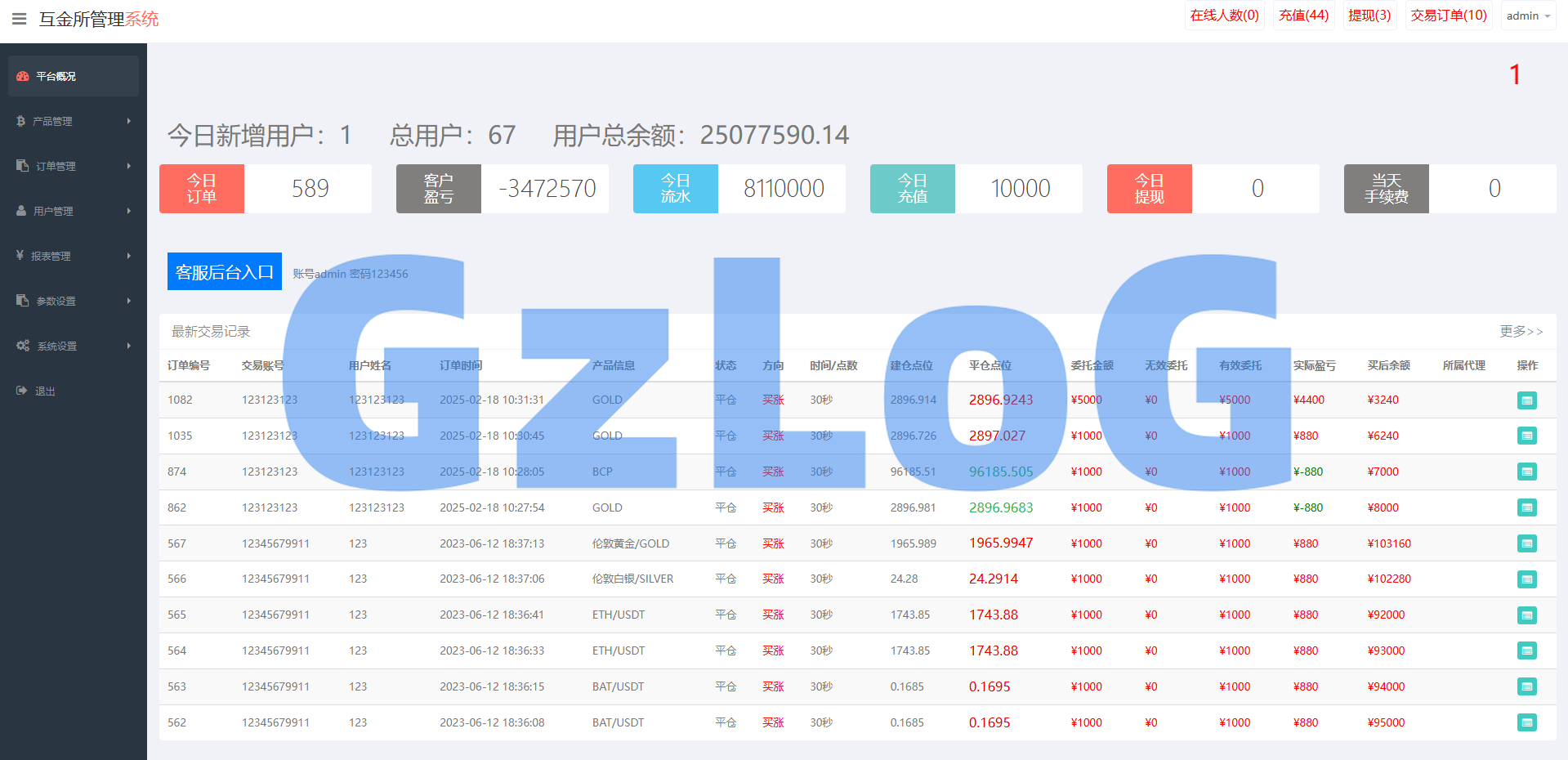This screenshot has width=1568, height=760.
Task: Click the gears icon beside 系统设置
Action: [23, 346]
